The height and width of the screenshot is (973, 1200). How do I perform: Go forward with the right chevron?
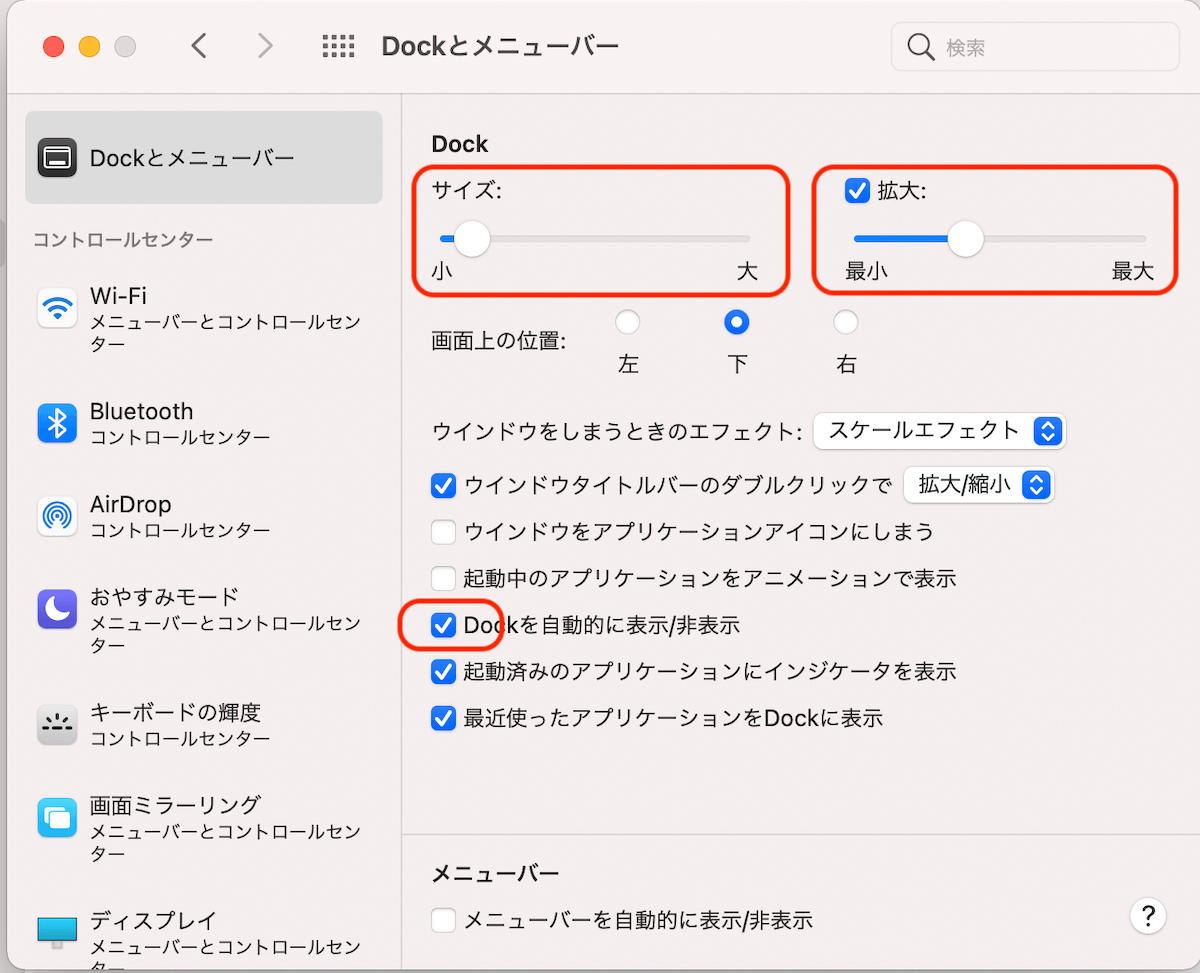pos(265,46)
